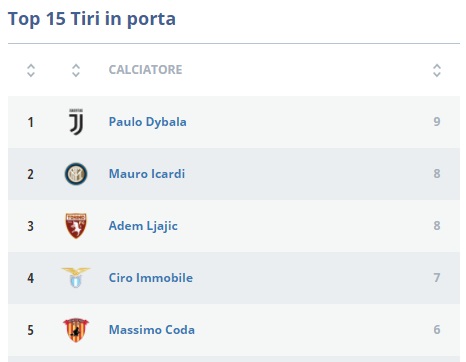
Task: Open Paulo Dybala player page
Action: pyautogui.click(x=147, y=122)
